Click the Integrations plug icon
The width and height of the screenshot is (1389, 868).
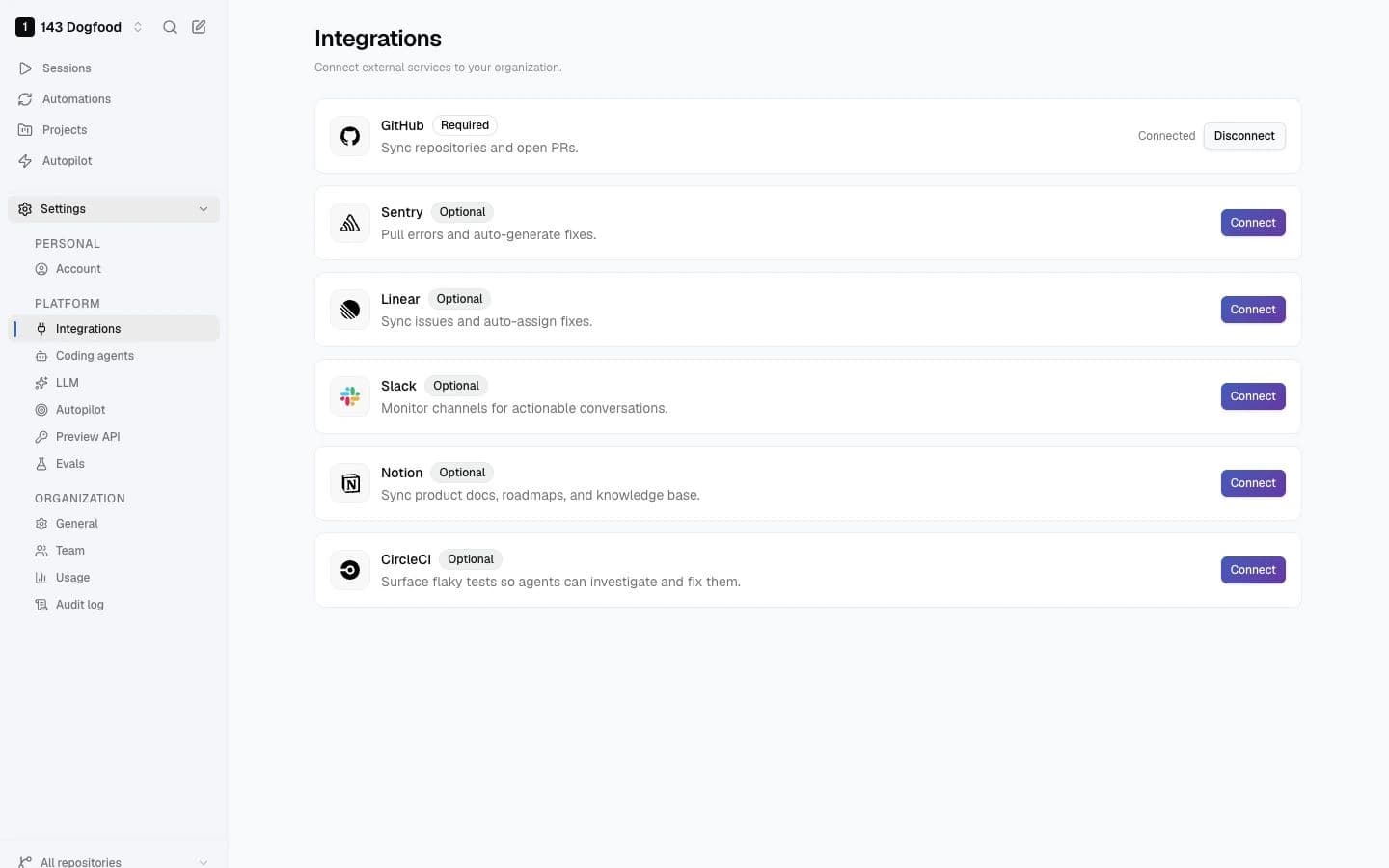pos(41,329)
